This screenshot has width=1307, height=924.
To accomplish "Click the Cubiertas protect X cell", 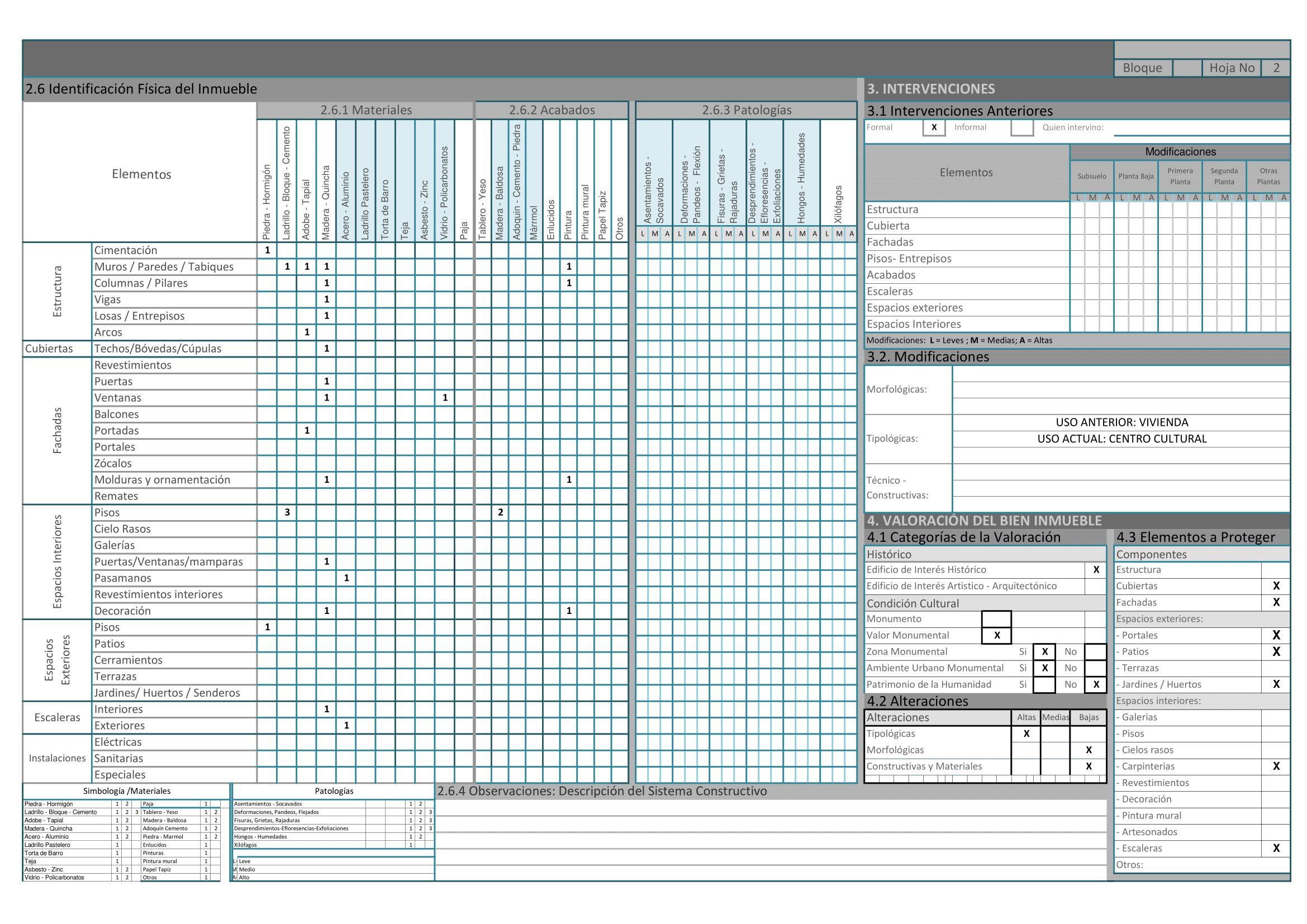I will (x=1276, y=586).
